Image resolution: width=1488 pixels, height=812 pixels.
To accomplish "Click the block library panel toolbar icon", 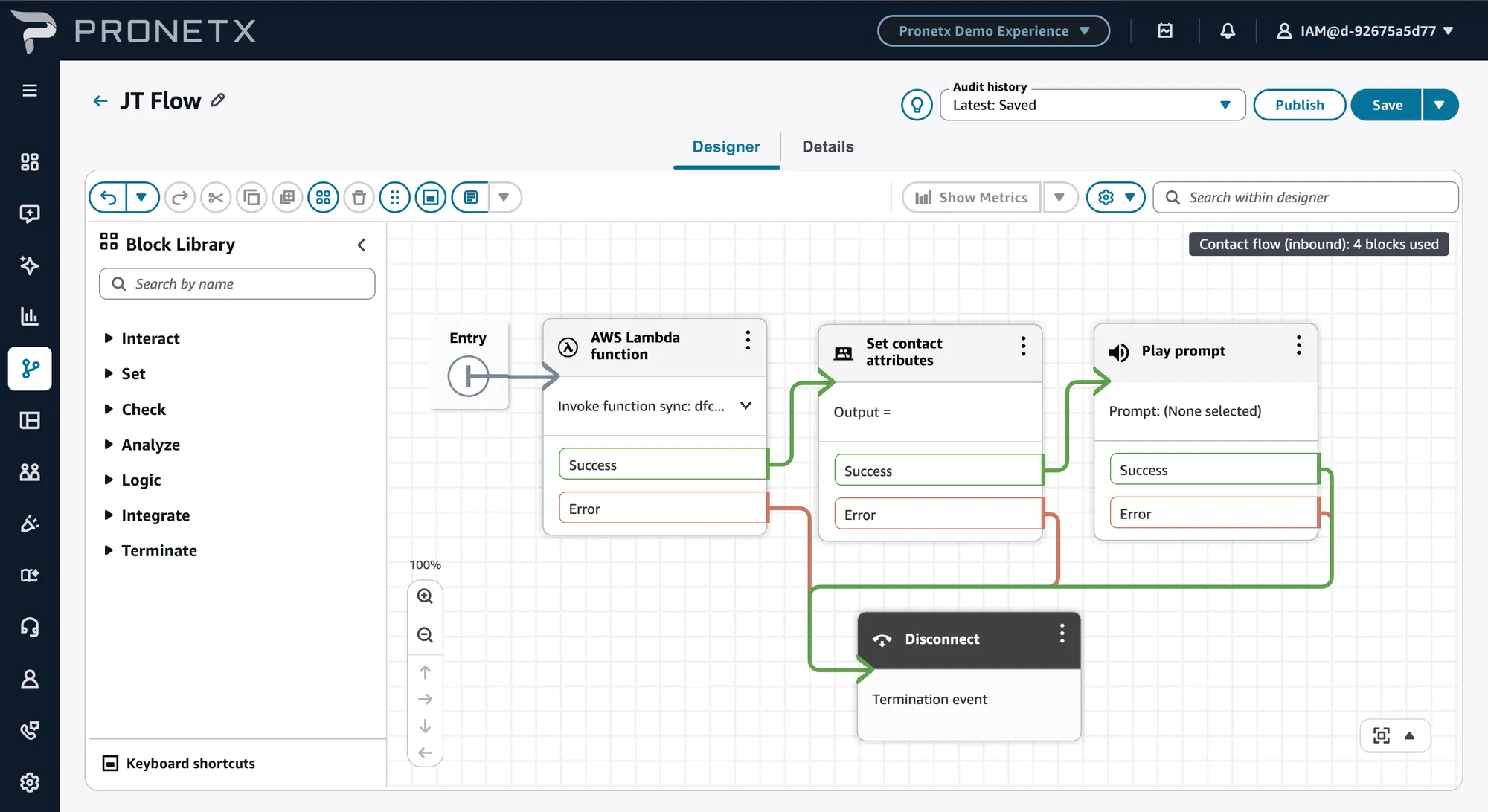I will 430,198.
